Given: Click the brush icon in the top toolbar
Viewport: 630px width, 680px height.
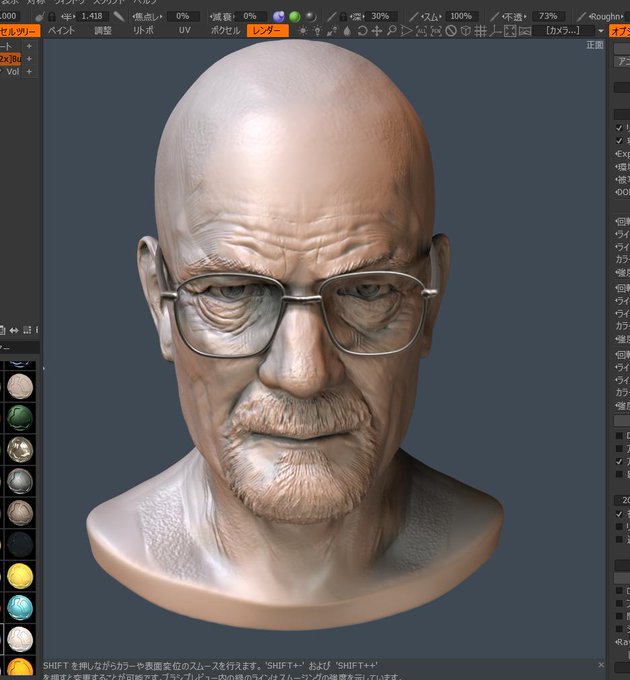Looking at the screenshot, I should (40, 17).
